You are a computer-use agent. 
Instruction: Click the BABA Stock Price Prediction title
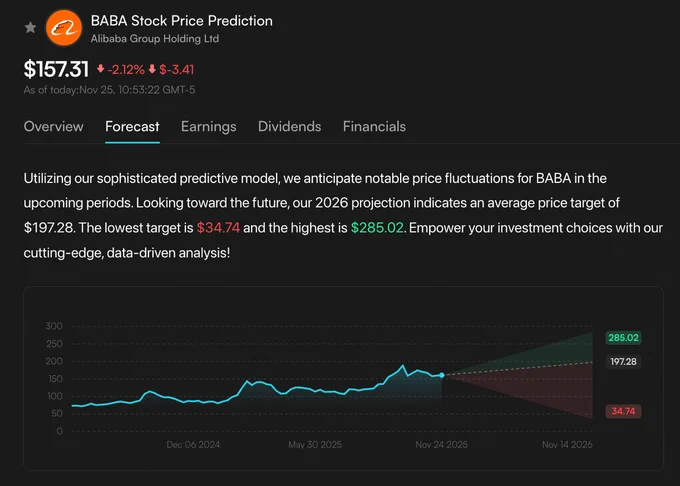coord(182,21)
